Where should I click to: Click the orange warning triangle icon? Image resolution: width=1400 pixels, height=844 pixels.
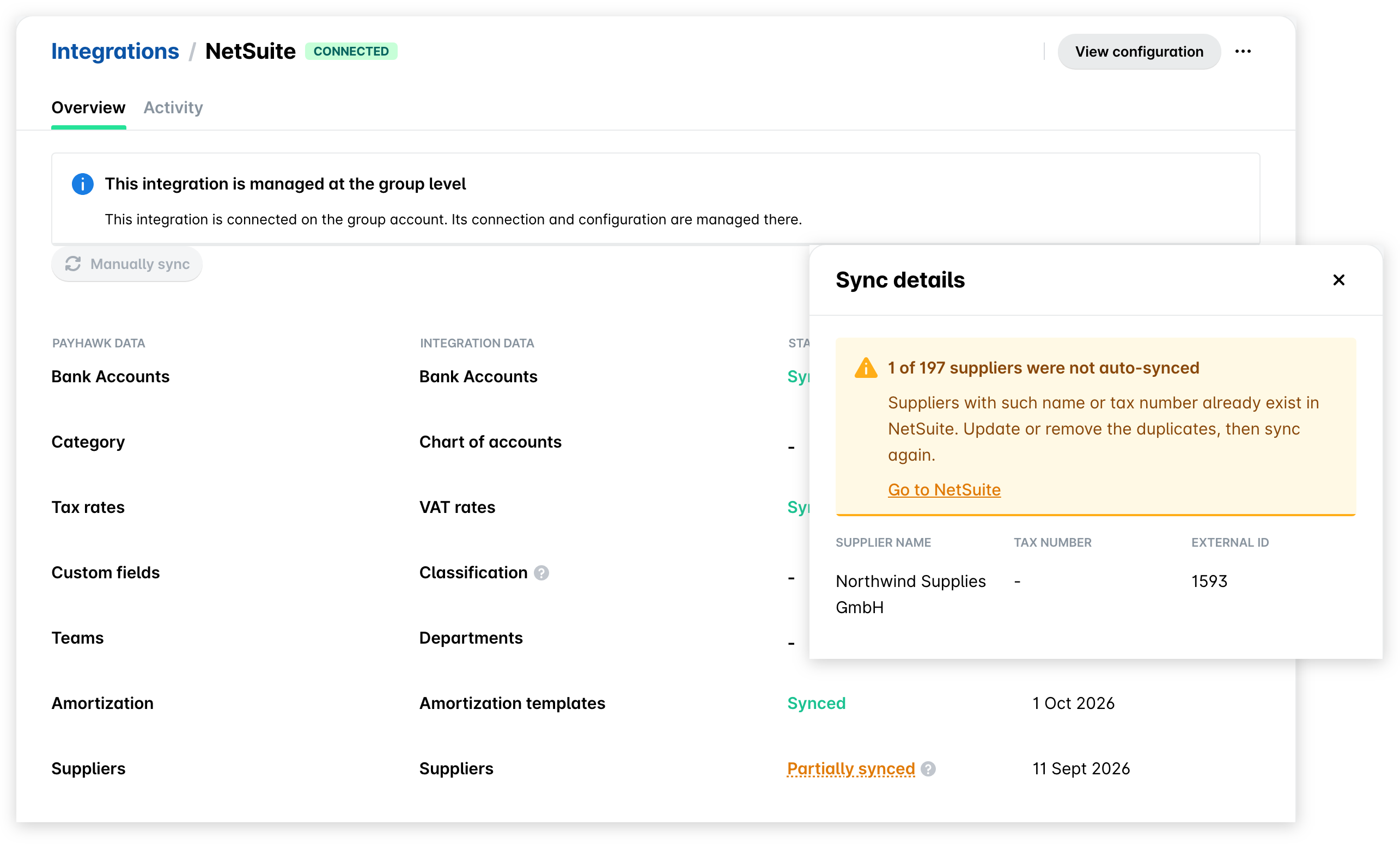(866, 368)
